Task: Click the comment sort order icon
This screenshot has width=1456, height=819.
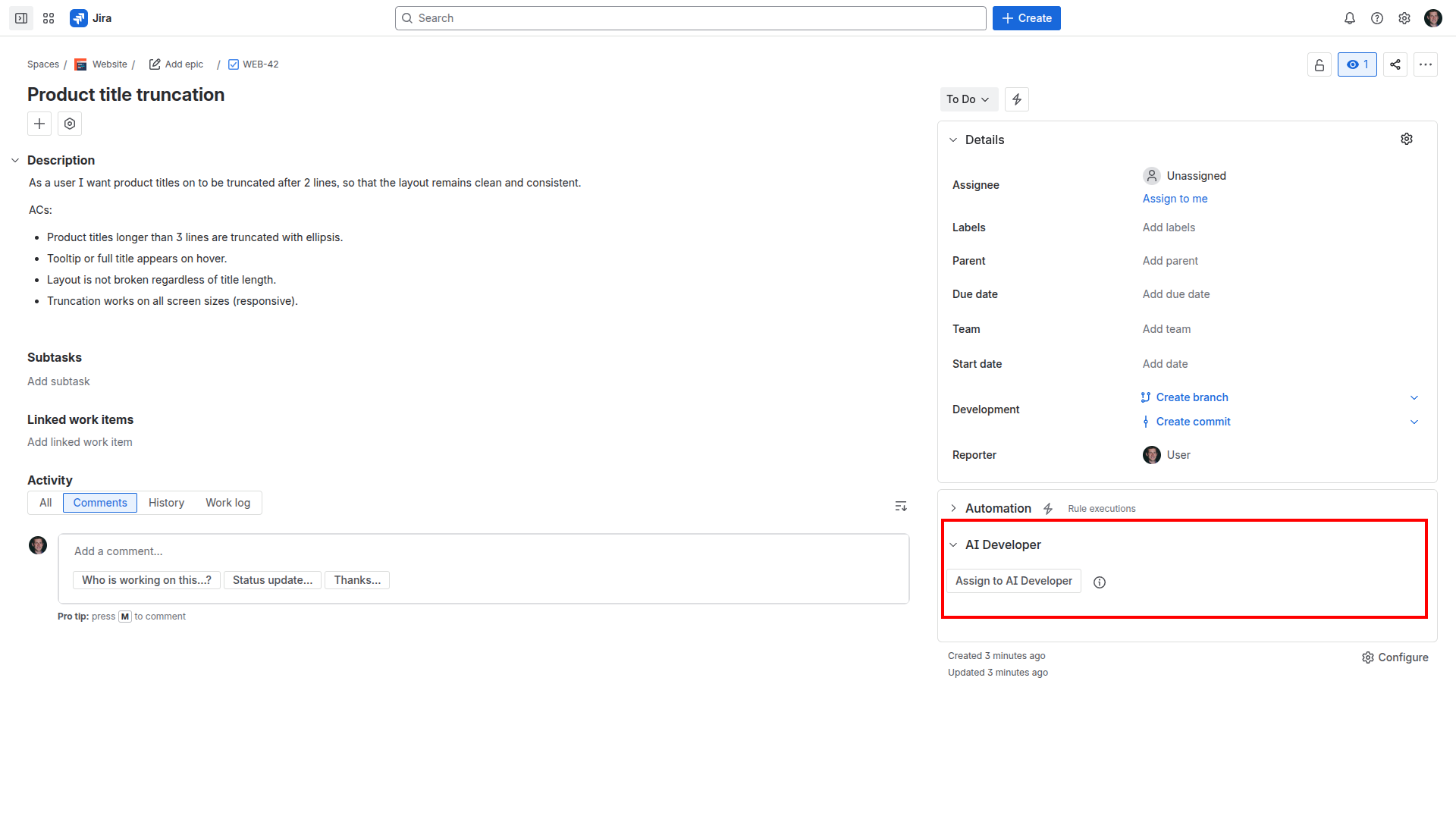Action: 901,506
